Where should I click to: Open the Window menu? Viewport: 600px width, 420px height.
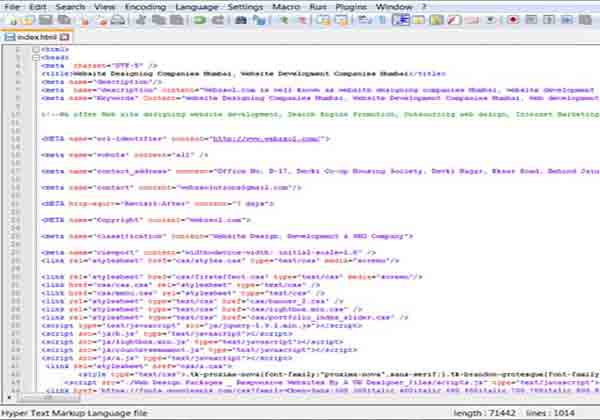394,7
